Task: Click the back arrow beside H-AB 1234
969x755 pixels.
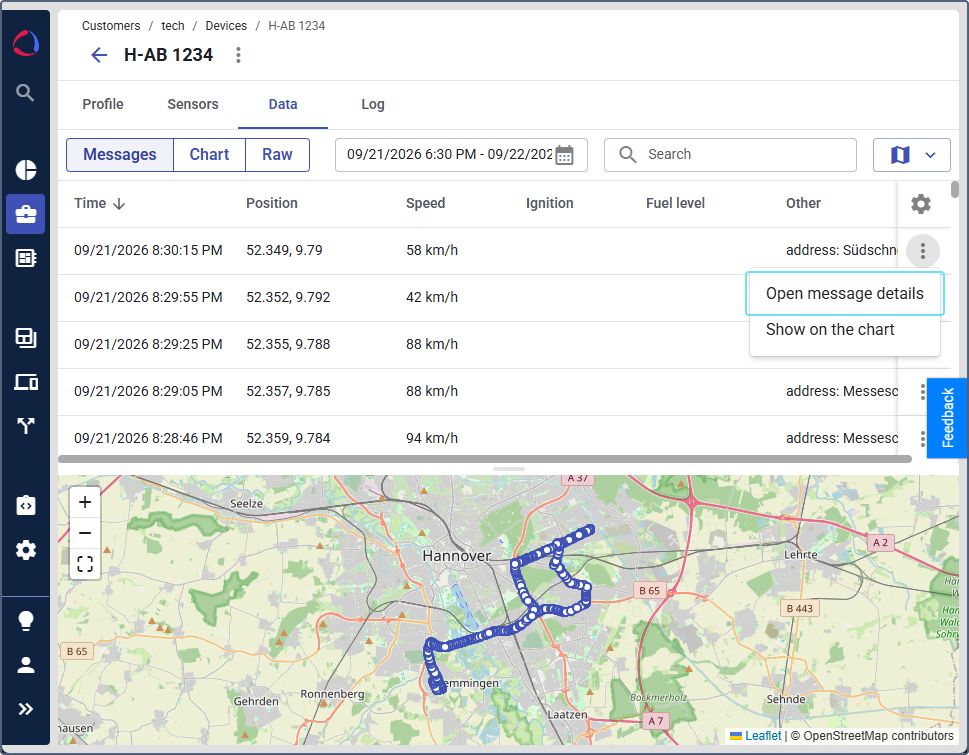Action: point(99,55)
